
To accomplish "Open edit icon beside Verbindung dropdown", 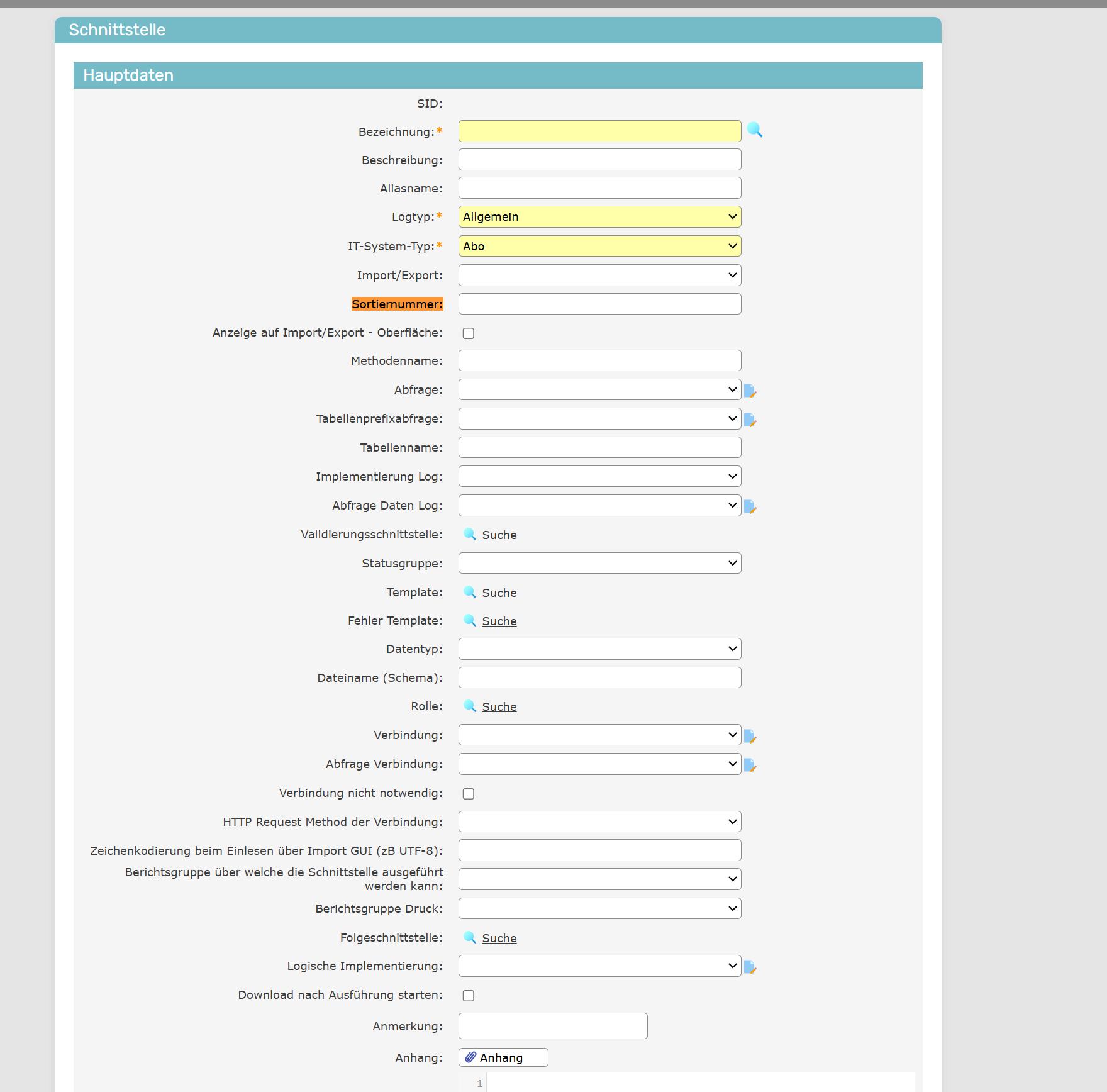I will (750, 736).
